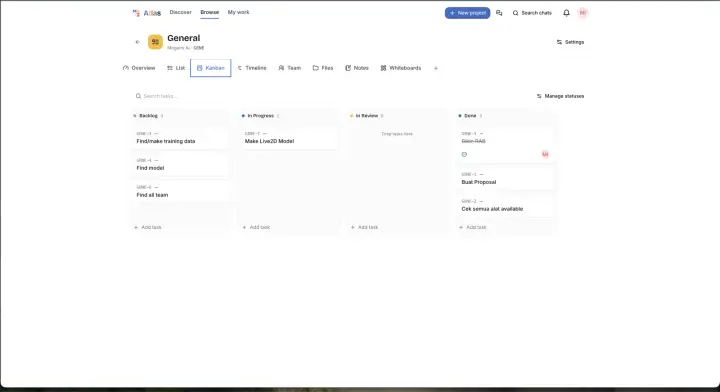This screenshot has height=392, width=720.
Task: Set priority dash on Find model card
Action: pos(156,160)
